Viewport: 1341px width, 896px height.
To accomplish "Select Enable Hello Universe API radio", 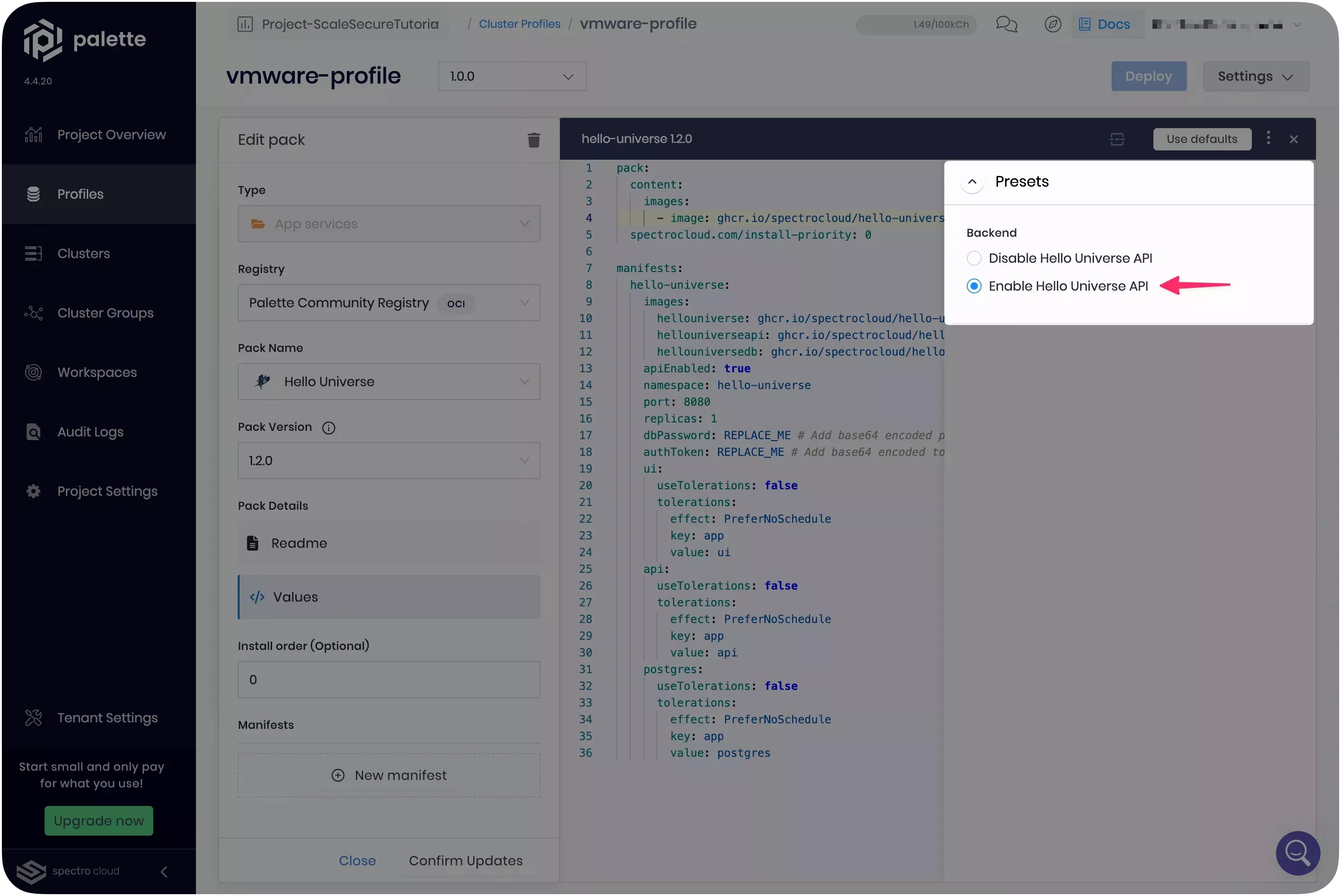I will point(974,286).
